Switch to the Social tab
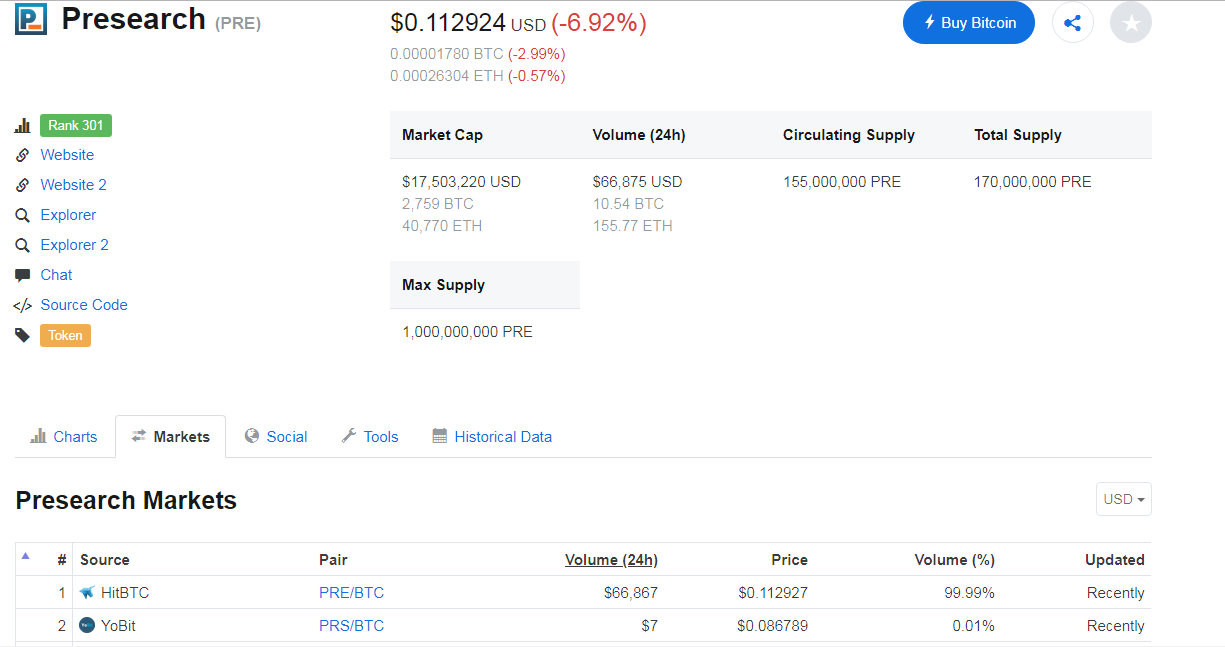Screen dimensions: 1225x647 [x=276, y=437]
